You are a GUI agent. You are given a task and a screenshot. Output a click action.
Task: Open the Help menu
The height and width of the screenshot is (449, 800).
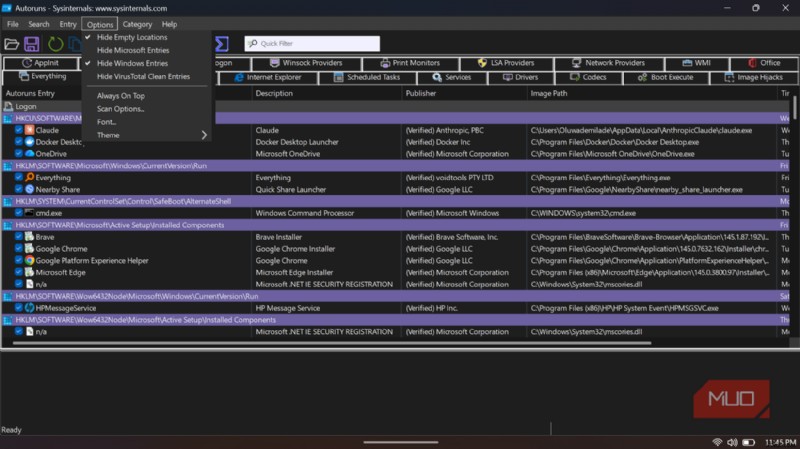pos(169,24)
